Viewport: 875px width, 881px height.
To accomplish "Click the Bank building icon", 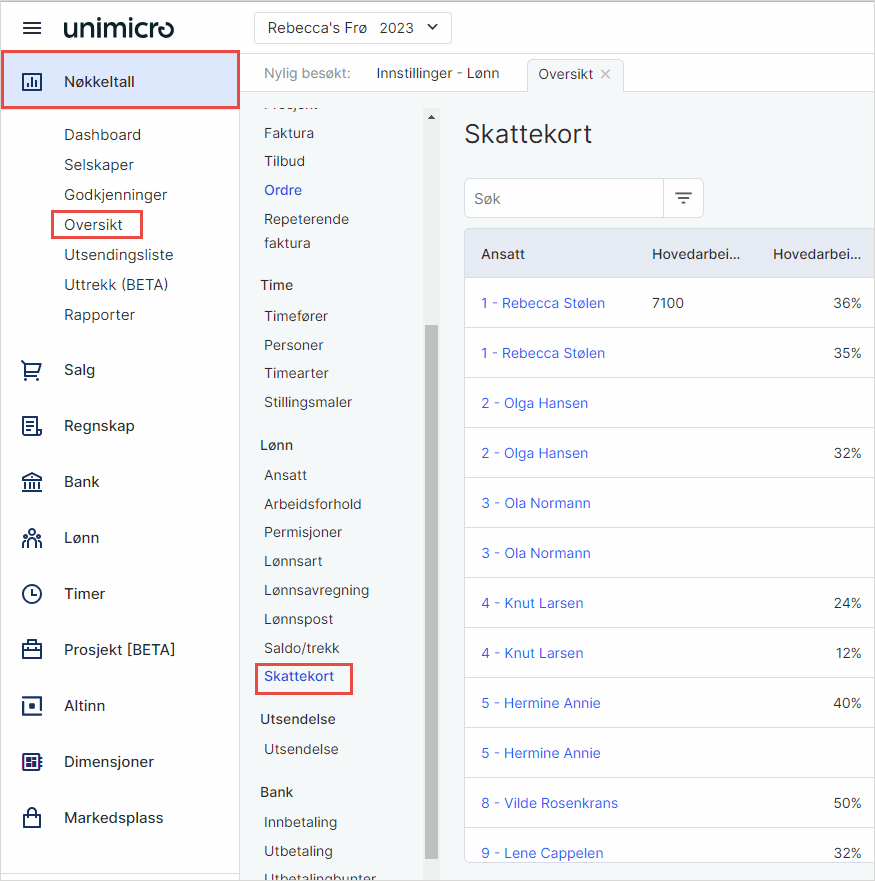I will pos(32,482).
